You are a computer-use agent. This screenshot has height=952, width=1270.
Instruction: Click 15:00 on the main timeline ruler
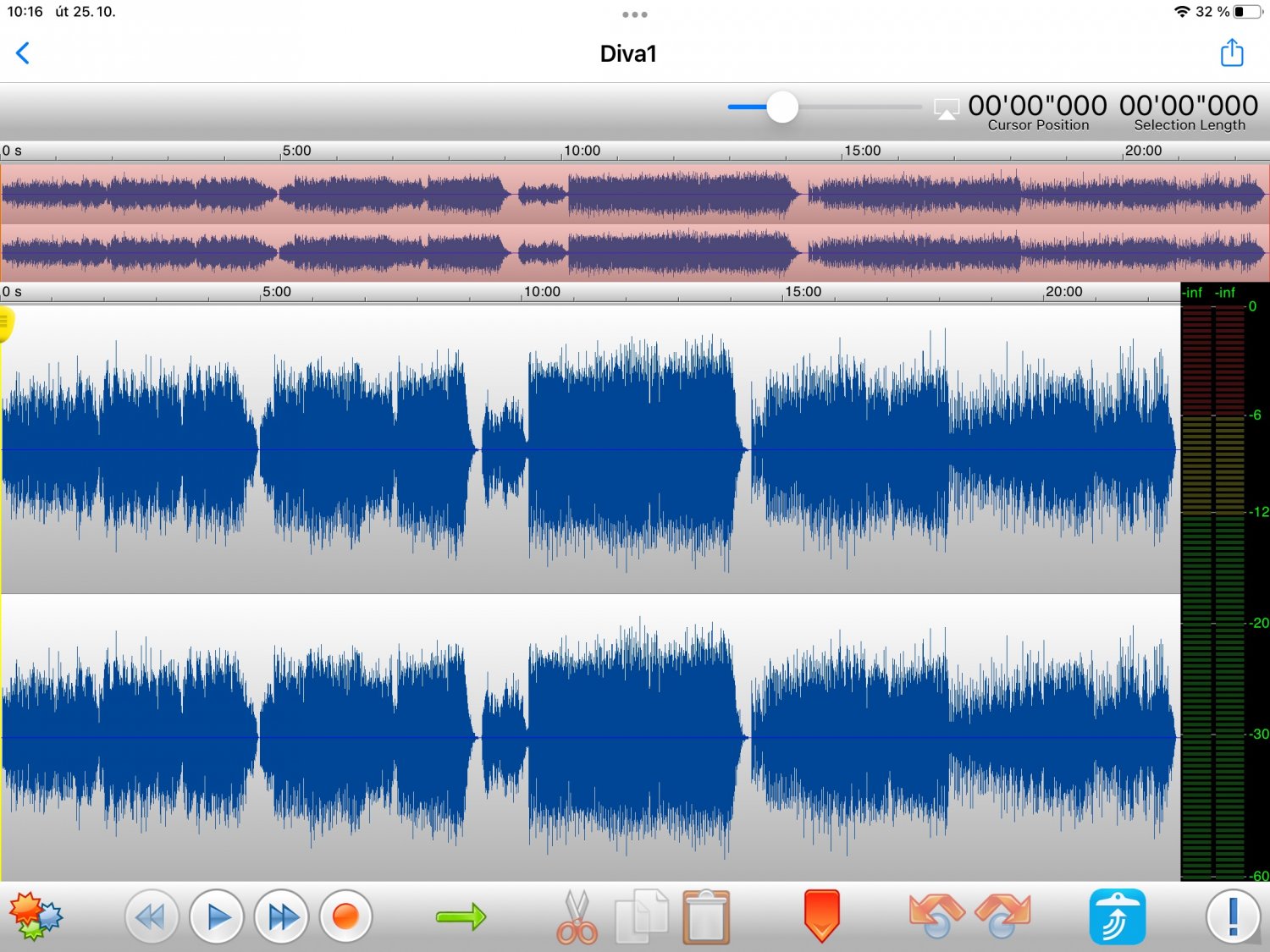(803, 292)
